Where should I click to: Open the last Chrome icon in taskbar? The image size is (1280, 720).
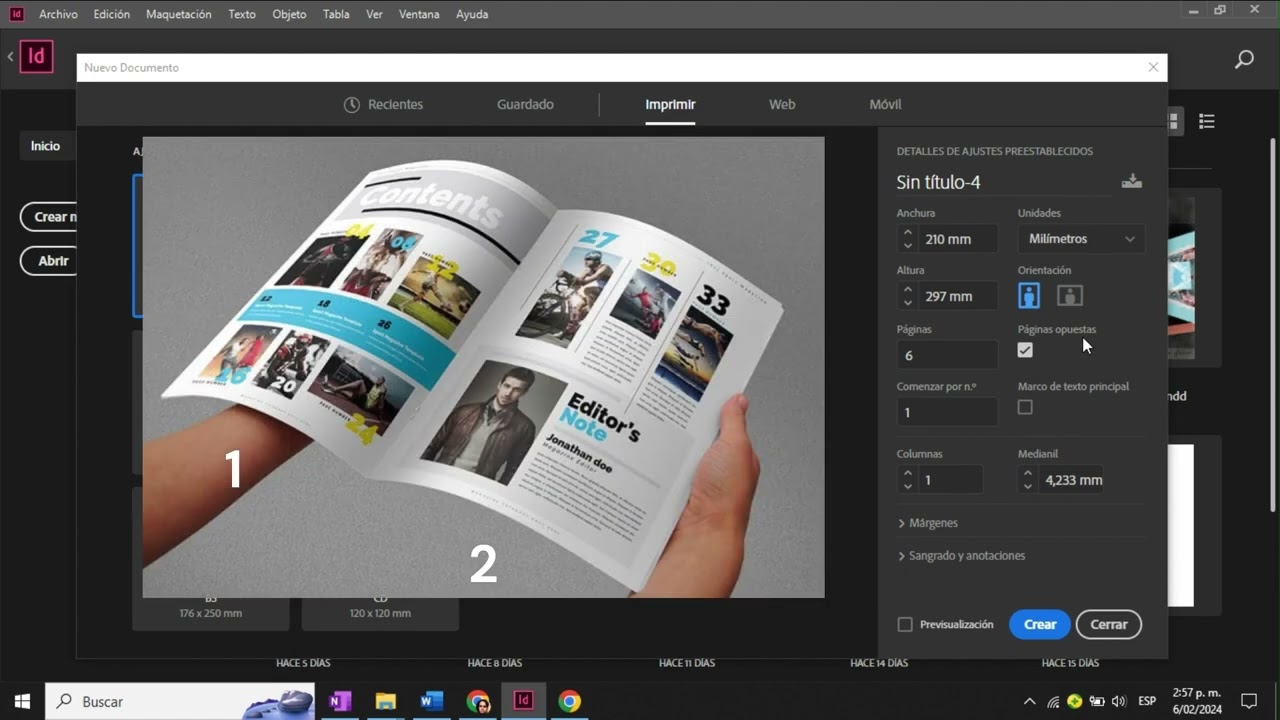(x=569, y=701)
